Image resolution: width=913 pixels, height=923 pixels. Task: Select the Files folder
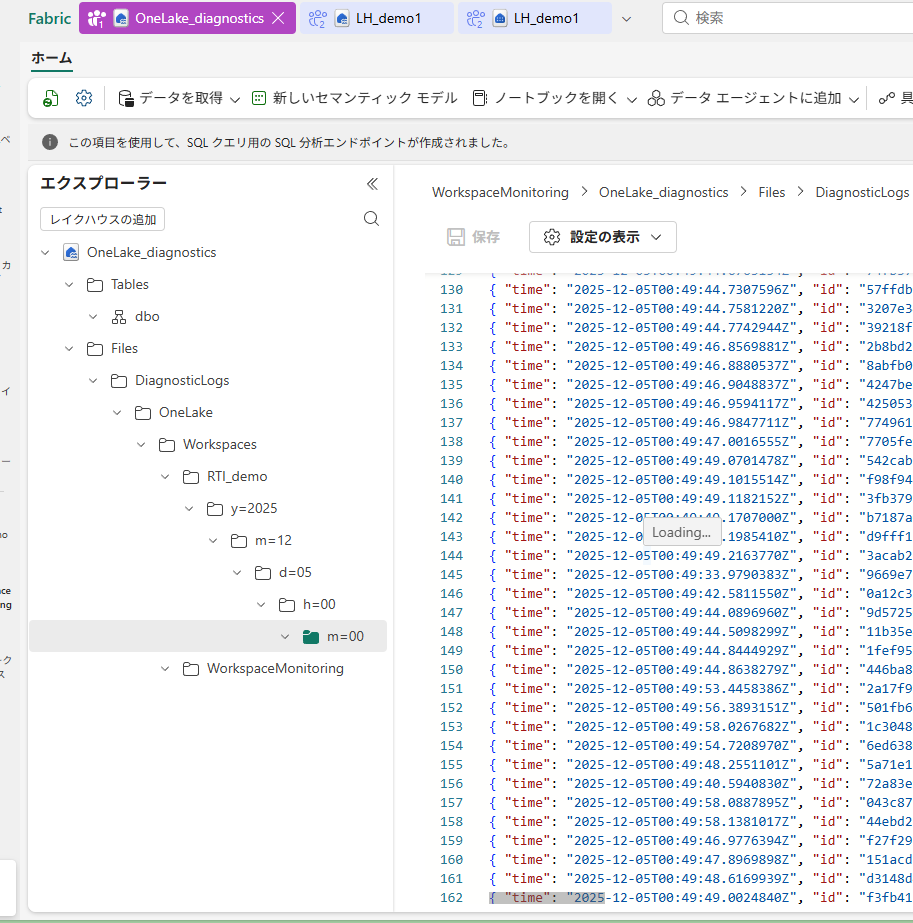(124, 348)
